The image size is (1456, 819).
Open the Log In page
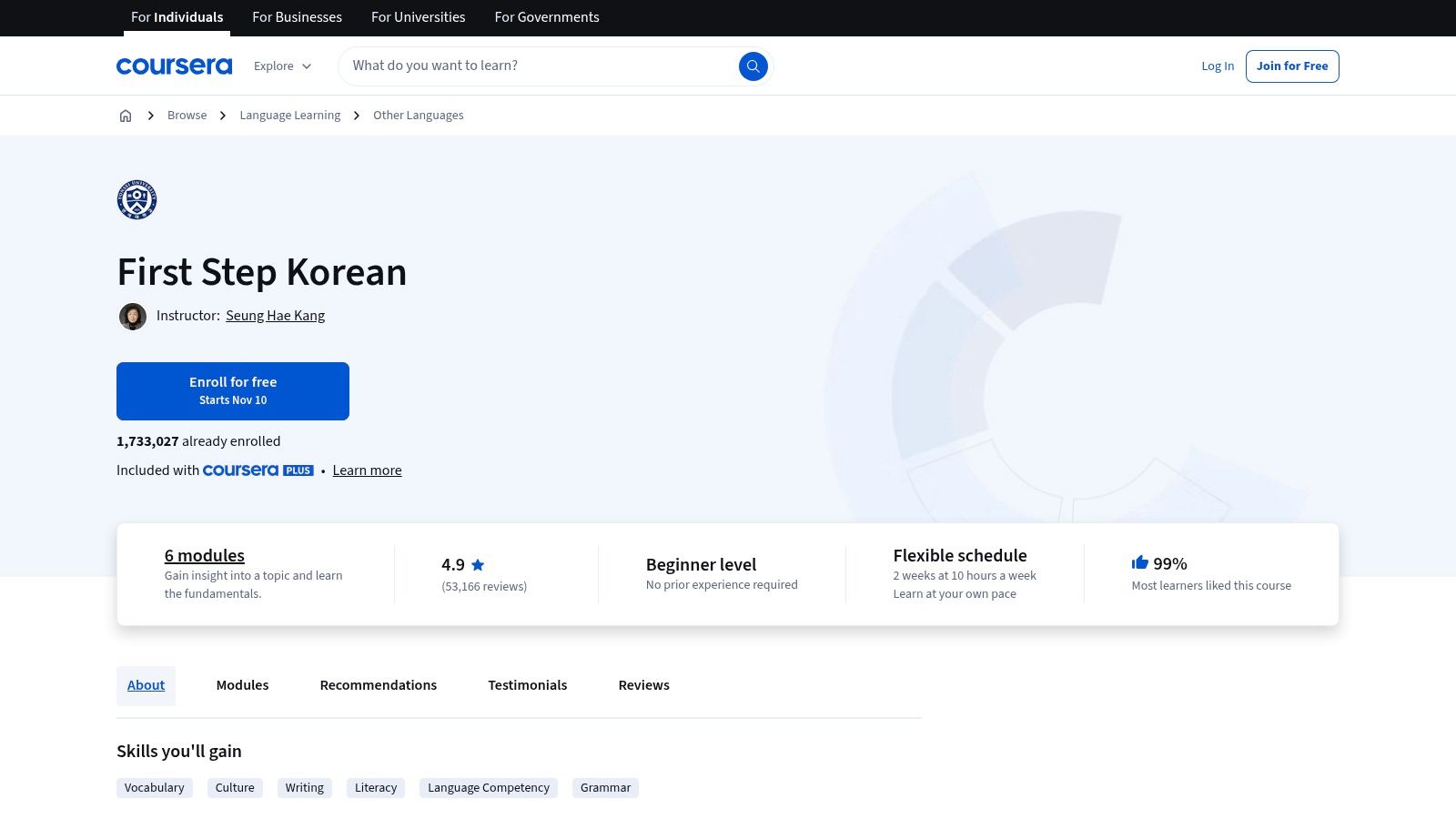(1218, 66)
